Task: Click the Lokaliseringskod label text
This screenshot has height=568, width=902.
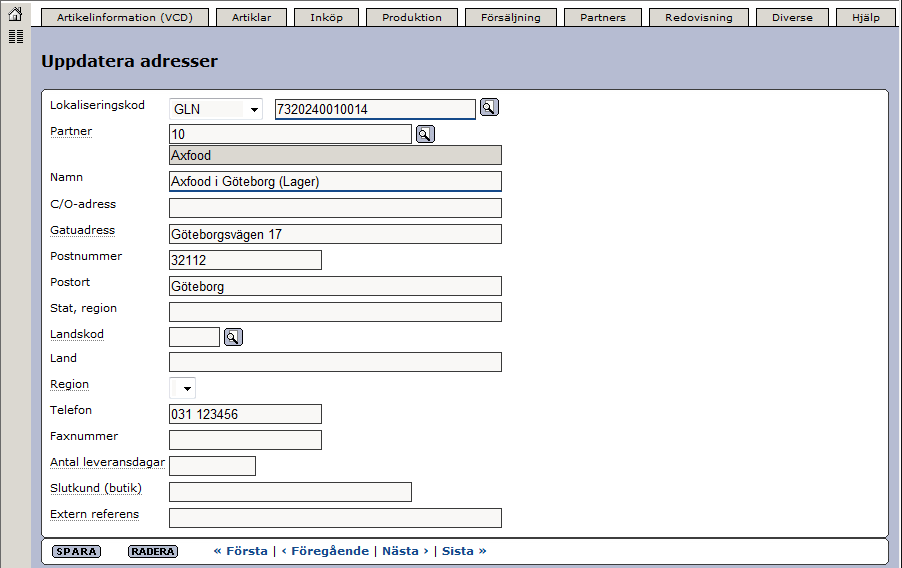Action: (97, 105)
